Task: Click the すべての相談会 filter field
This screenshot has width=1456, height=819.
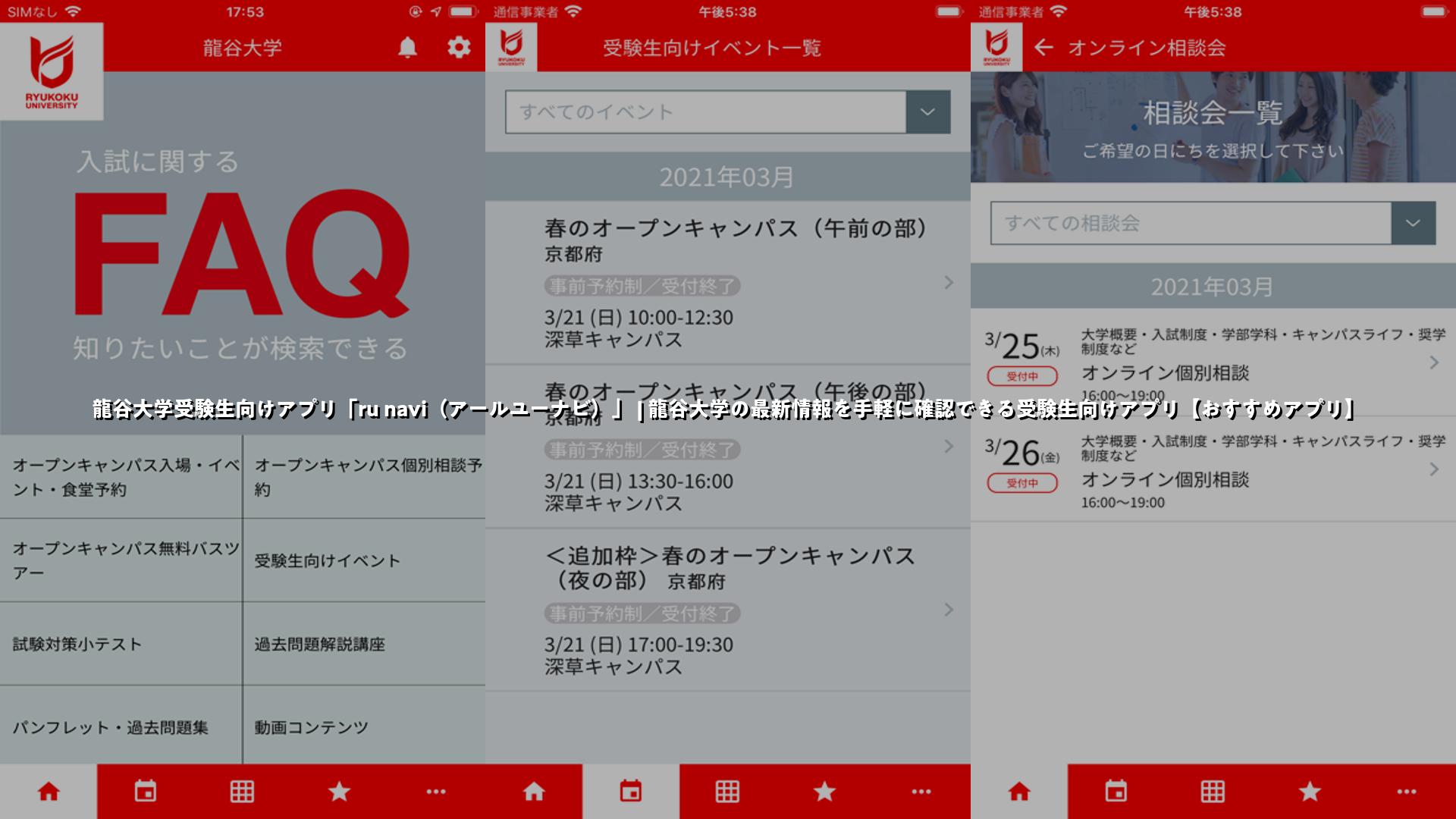Action: click(x=1191, y=223)
